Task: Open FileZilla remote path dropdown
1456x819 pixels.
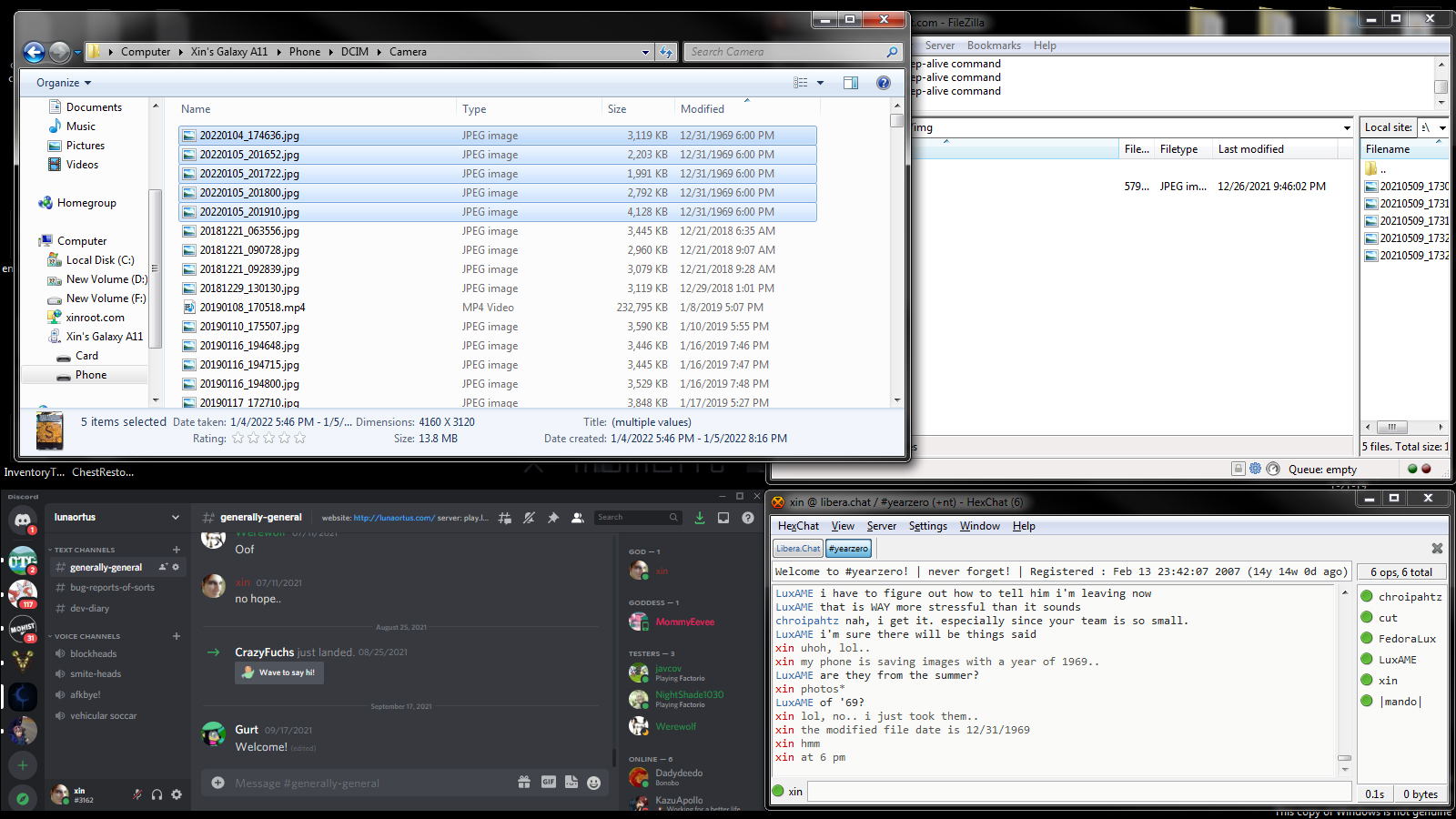Action: [x=1347, y=127]
